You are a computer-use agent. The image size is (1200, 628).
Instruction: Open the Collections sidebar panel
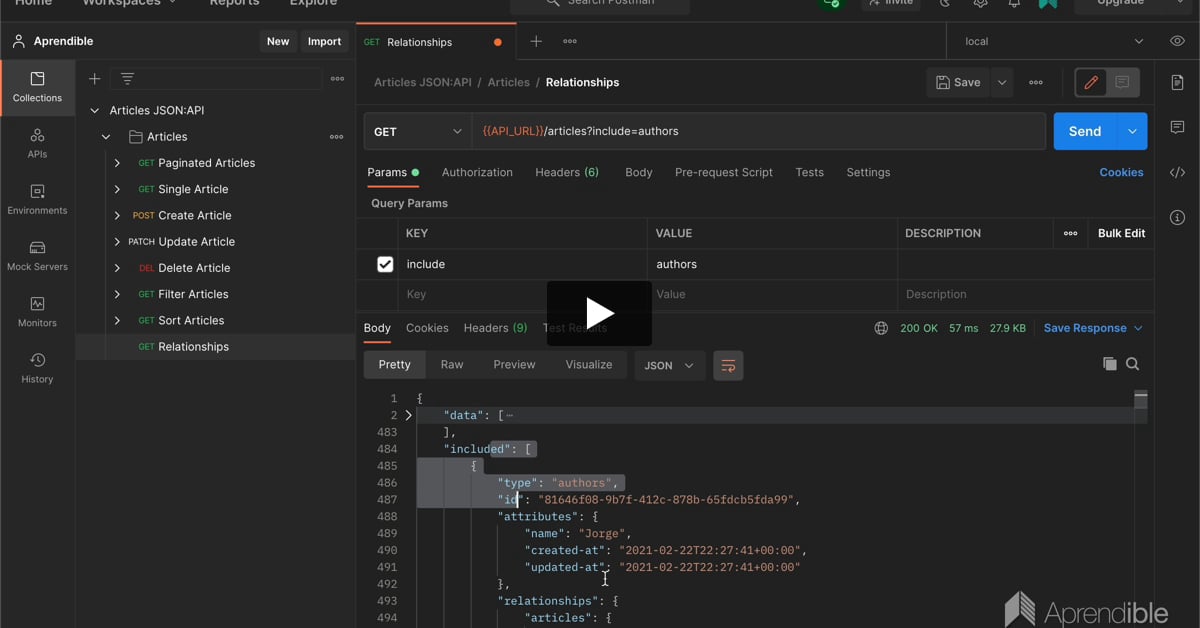pos(37,87)
